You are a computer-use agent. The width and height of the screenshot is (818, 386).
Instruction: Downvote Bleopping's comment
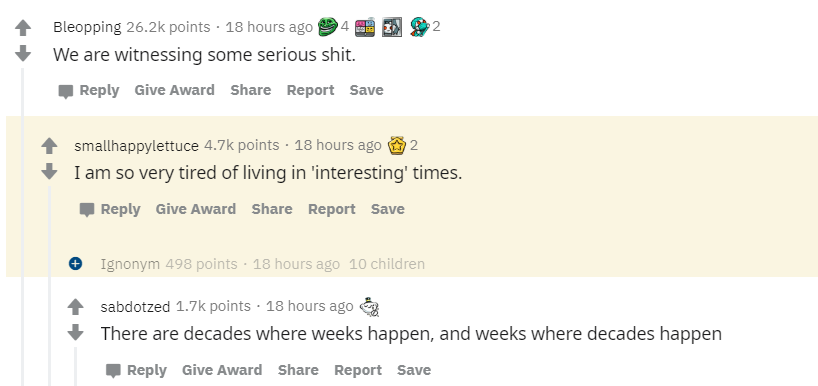[x=22, y=53]
